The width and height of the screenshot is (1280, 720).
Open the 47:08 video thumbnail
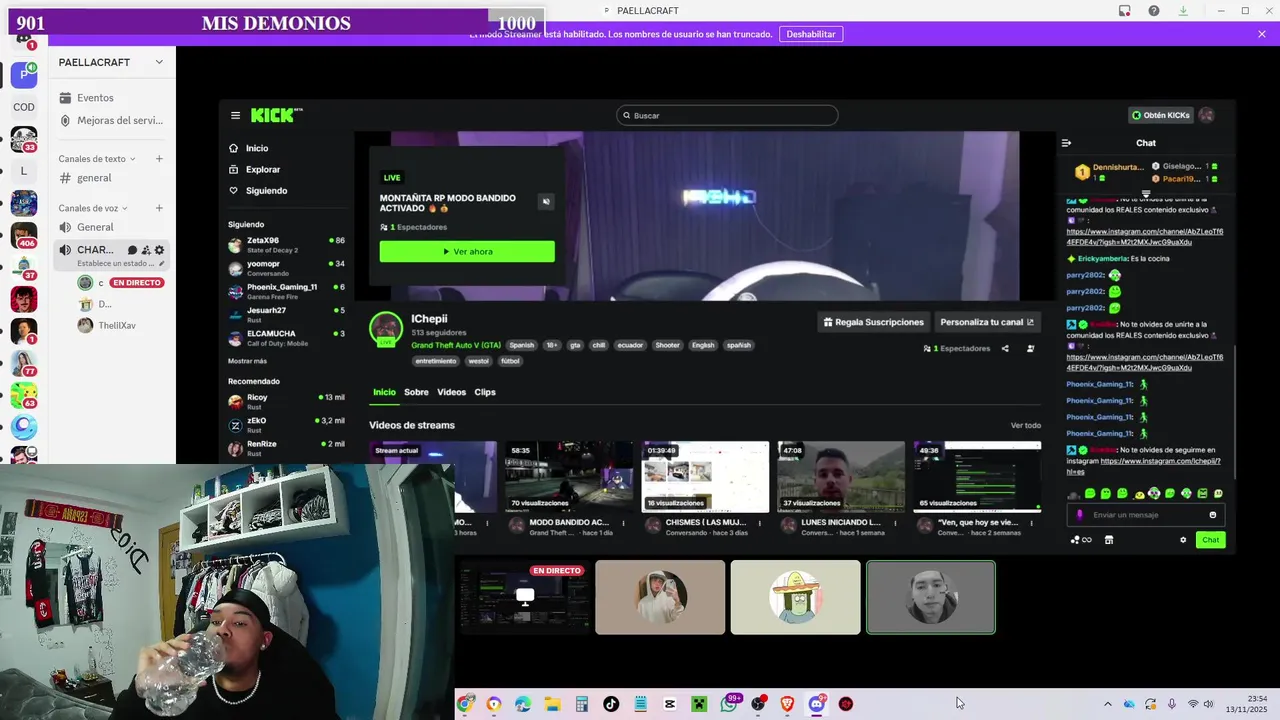coord(841,477)
